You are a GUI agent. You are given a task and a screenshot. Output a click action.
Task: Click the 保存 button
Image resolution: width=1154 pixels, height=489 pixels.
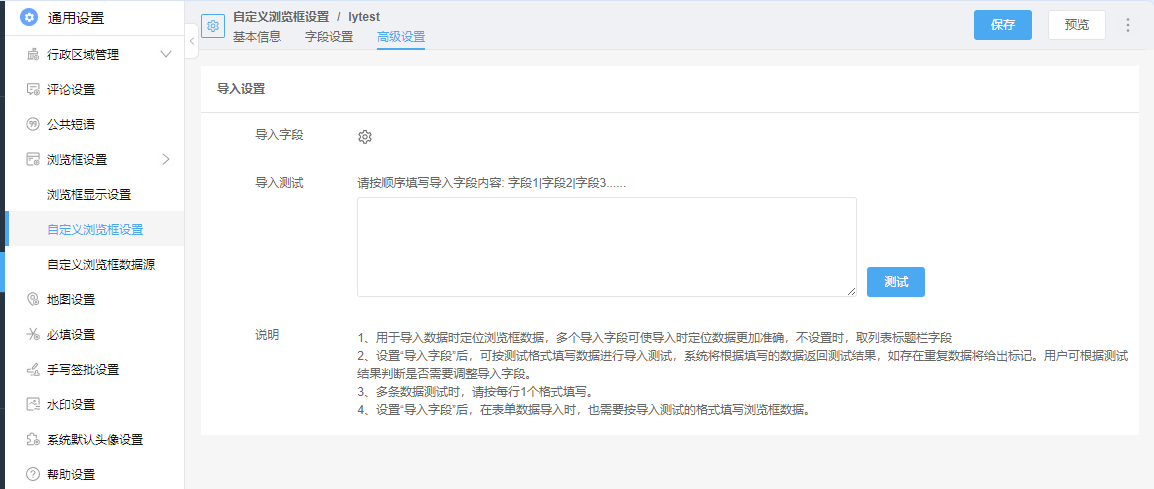[1002, 25]
